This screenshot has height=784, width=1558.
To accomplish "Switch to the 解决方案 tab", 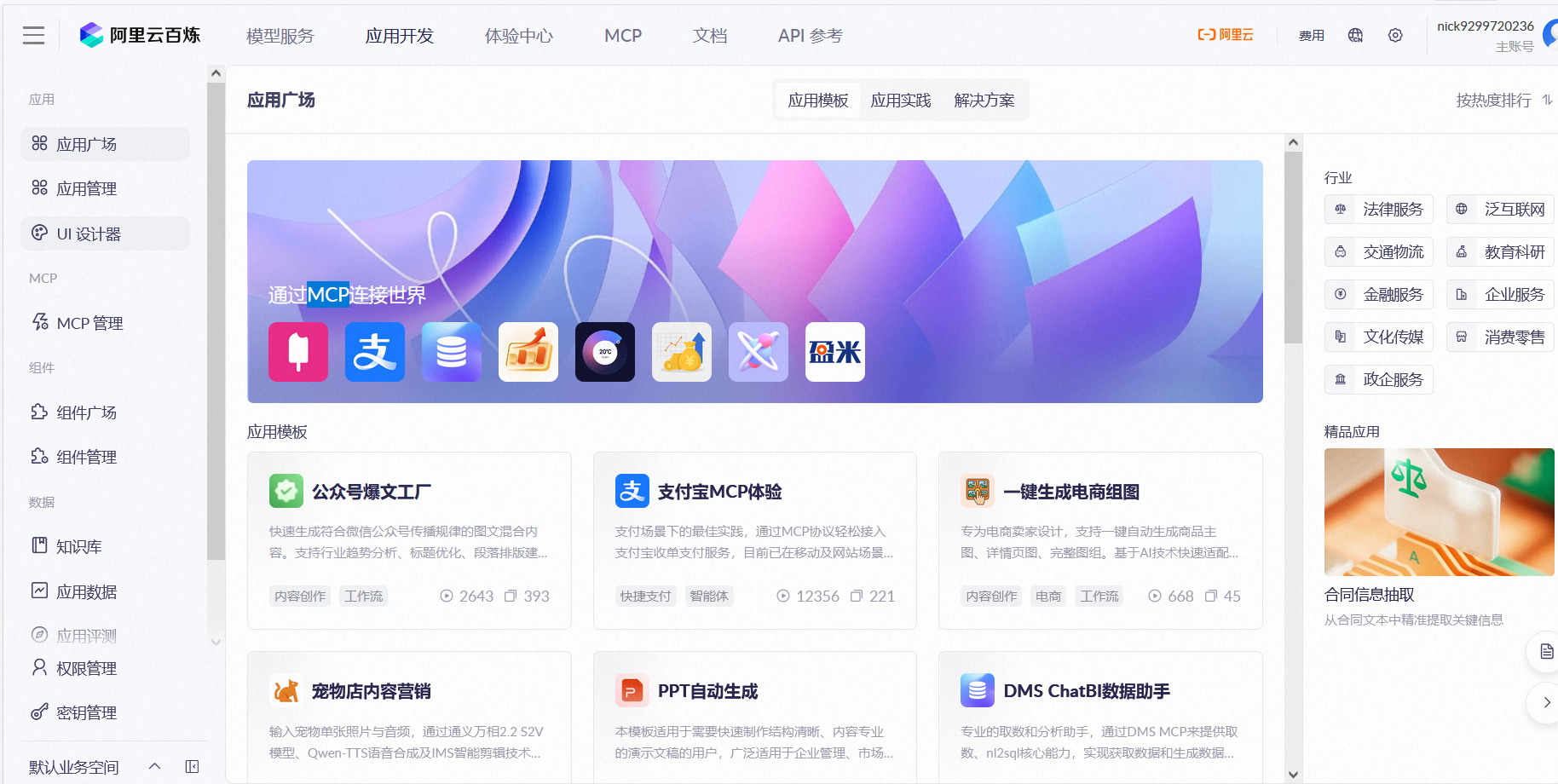I will coord(984,100).
